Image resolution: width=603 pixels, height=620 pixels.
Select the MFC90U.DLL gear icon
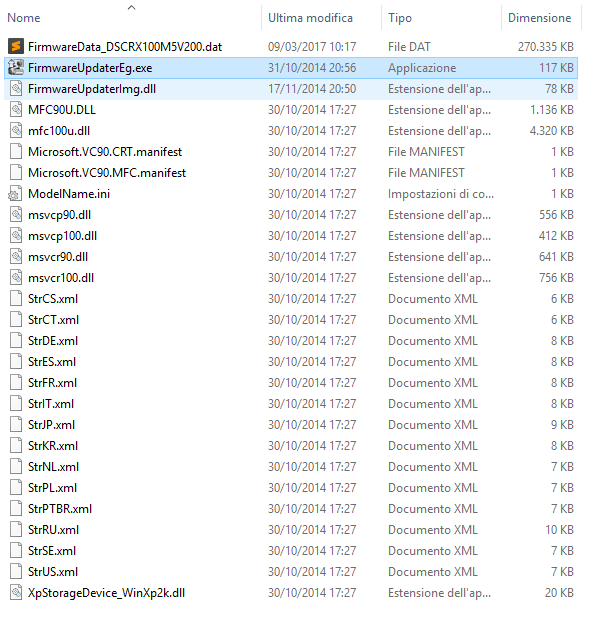coord(15,110)
